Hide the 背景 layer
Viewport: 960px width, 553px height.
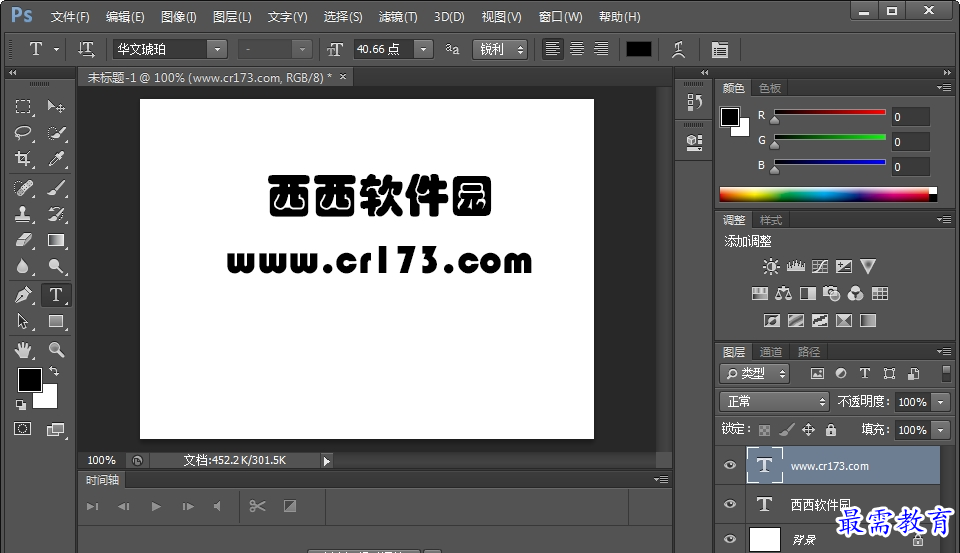730,539
